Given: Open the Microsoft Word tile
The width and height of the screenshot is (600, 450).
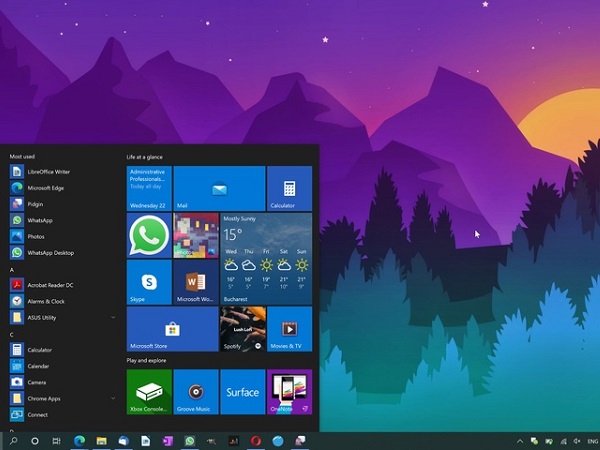Looking at the screenshot, I should 196,282.
